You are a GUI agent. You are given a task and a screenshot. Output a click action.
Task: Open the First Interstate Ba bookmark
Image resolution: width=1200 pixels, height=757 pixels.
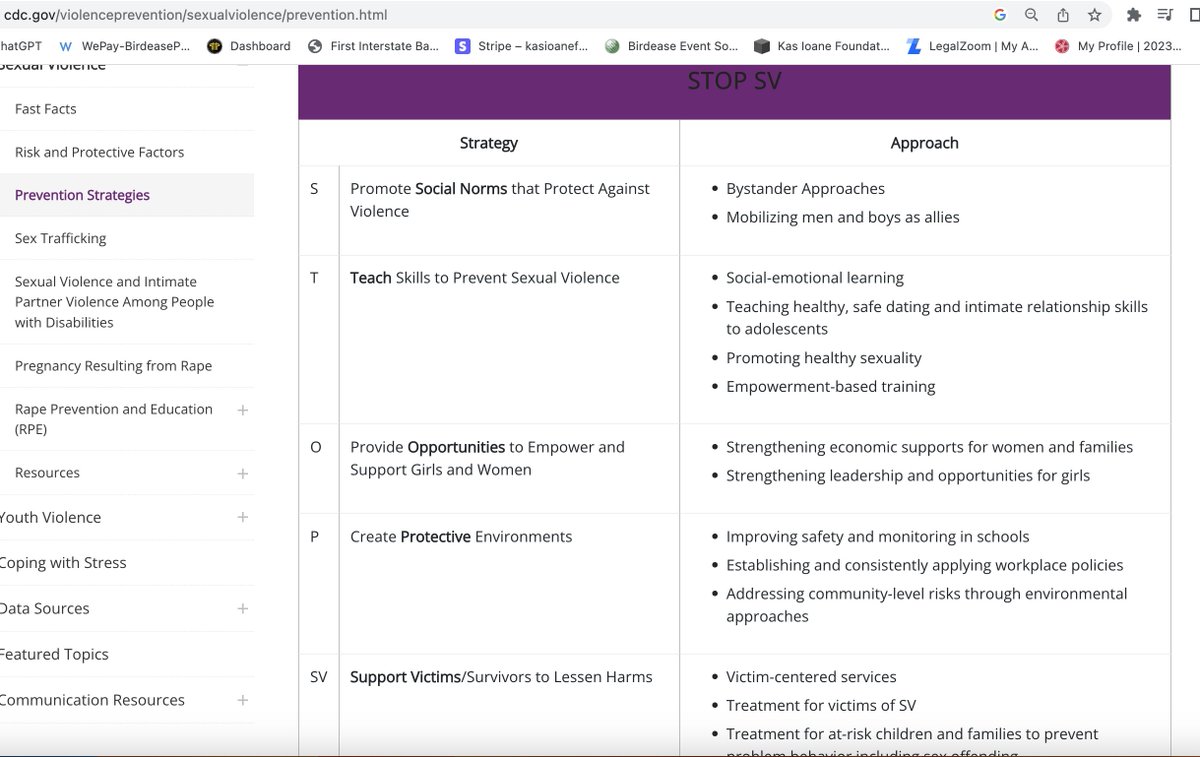point(374,46)
